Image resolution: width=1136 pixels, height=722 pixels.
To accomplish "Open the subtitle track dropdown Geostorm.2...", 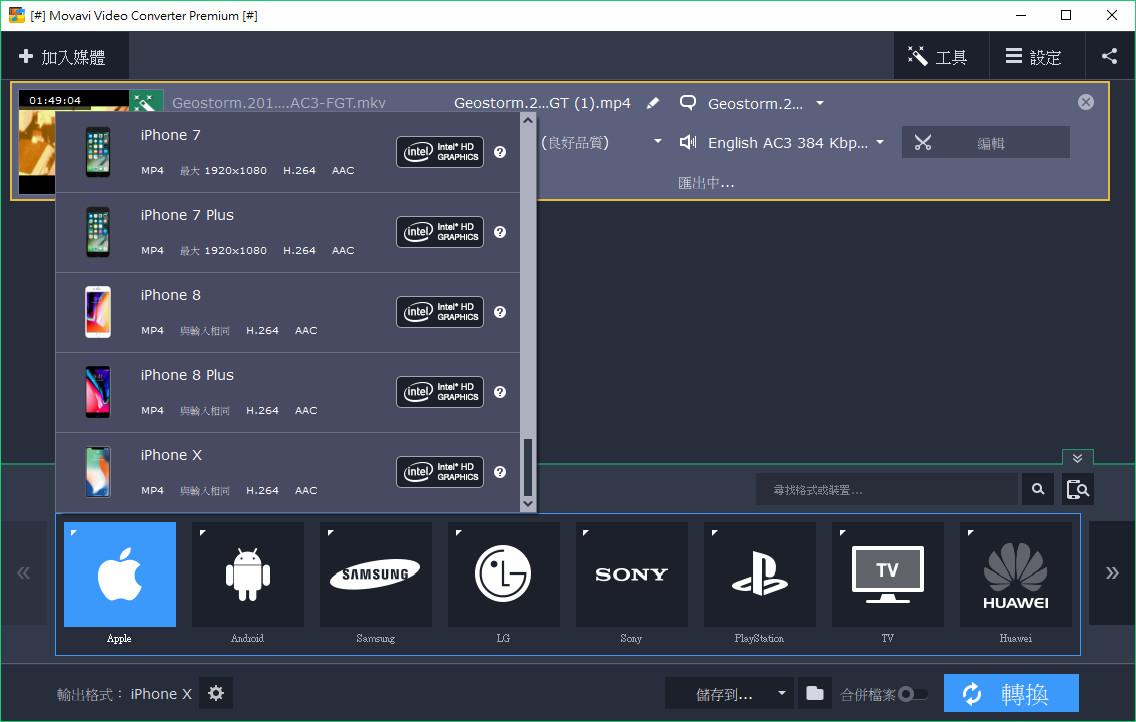I will tap(751, 104).
